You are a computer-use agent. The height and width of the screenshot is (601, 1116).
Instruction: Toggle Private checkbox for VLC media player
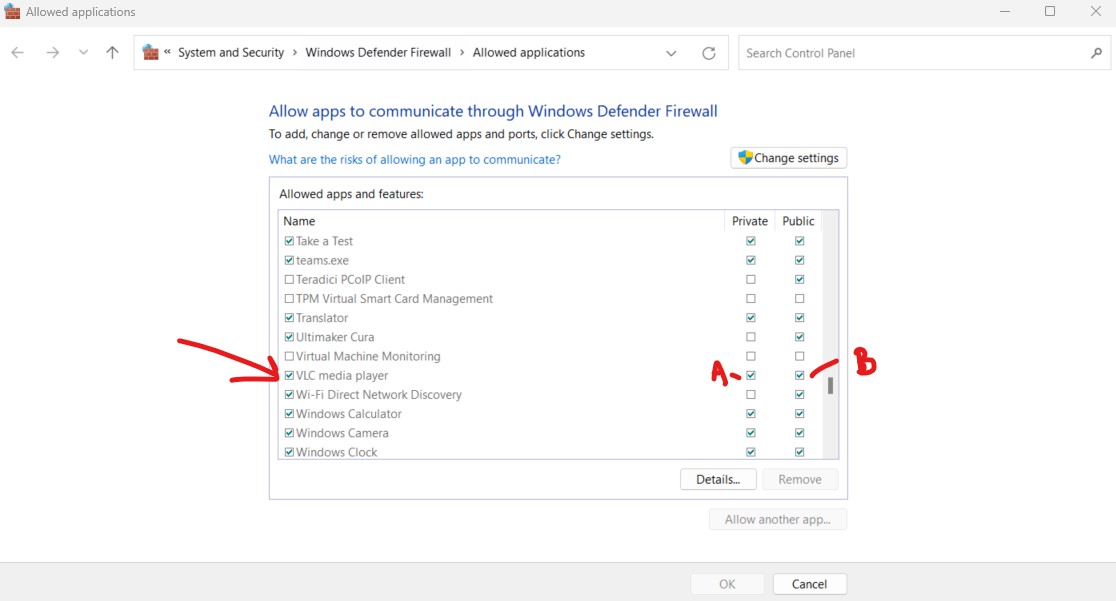(x=751, y=375)
